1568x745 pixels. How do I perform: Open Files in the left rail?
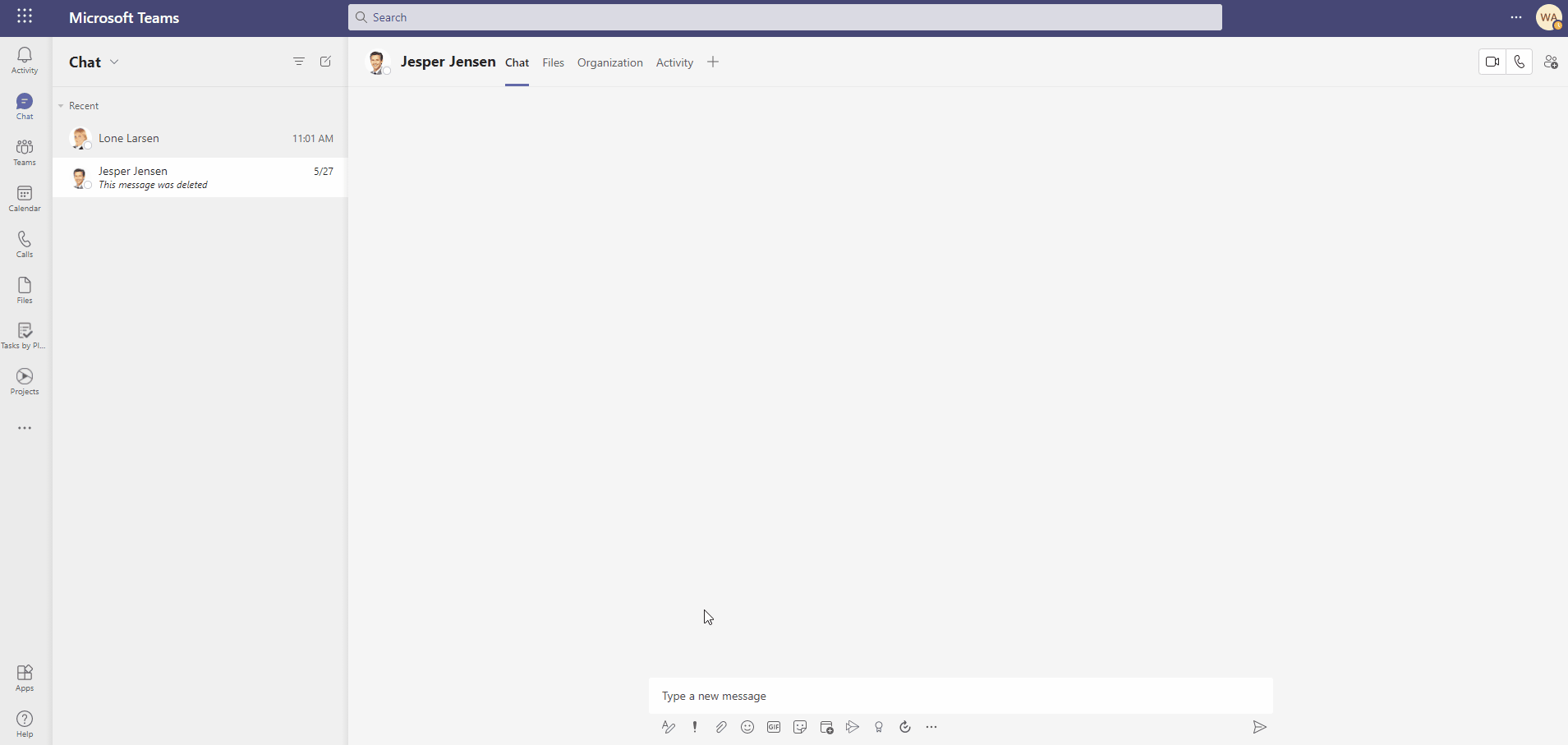(x=25, y=290)
